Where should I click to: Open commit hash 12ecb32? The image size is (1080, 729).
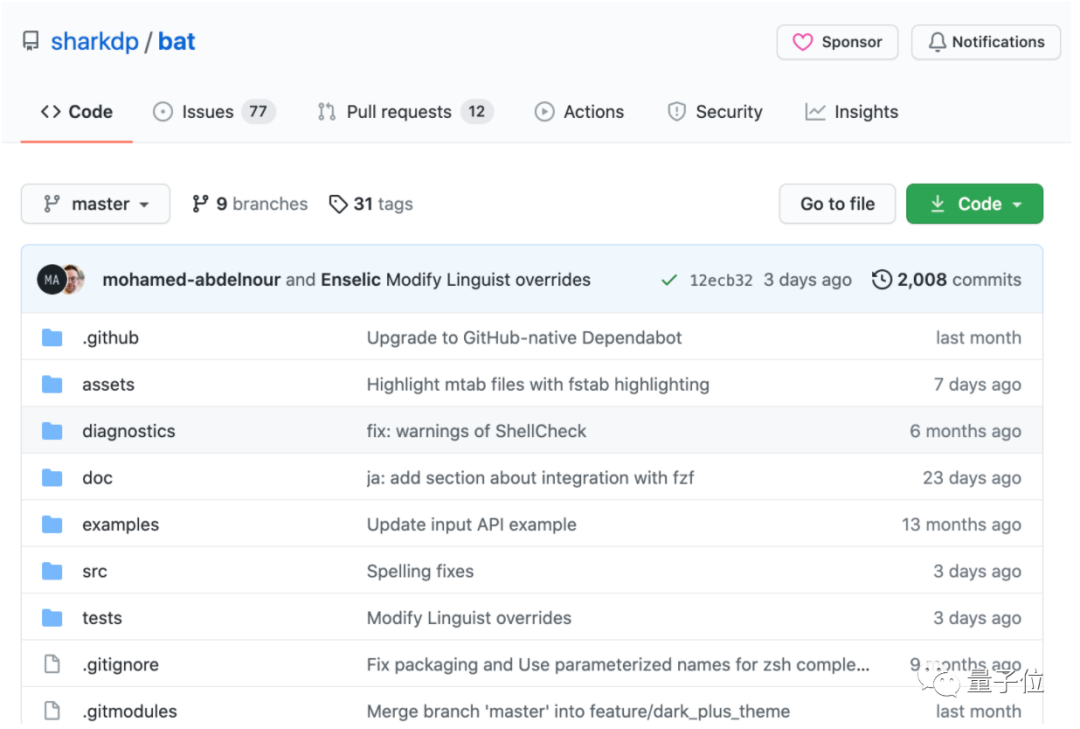pos(720,280)
